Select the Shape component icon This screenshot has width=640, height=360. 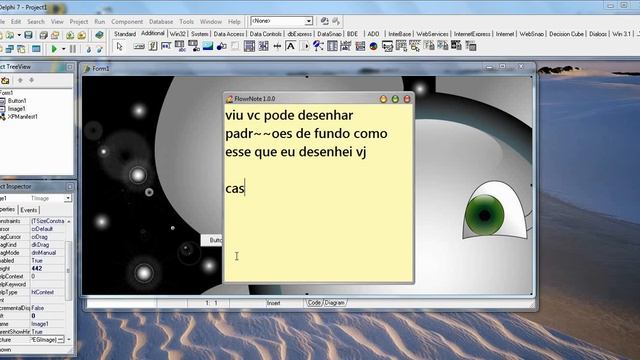pyautogui.click(x=222, y=46)
